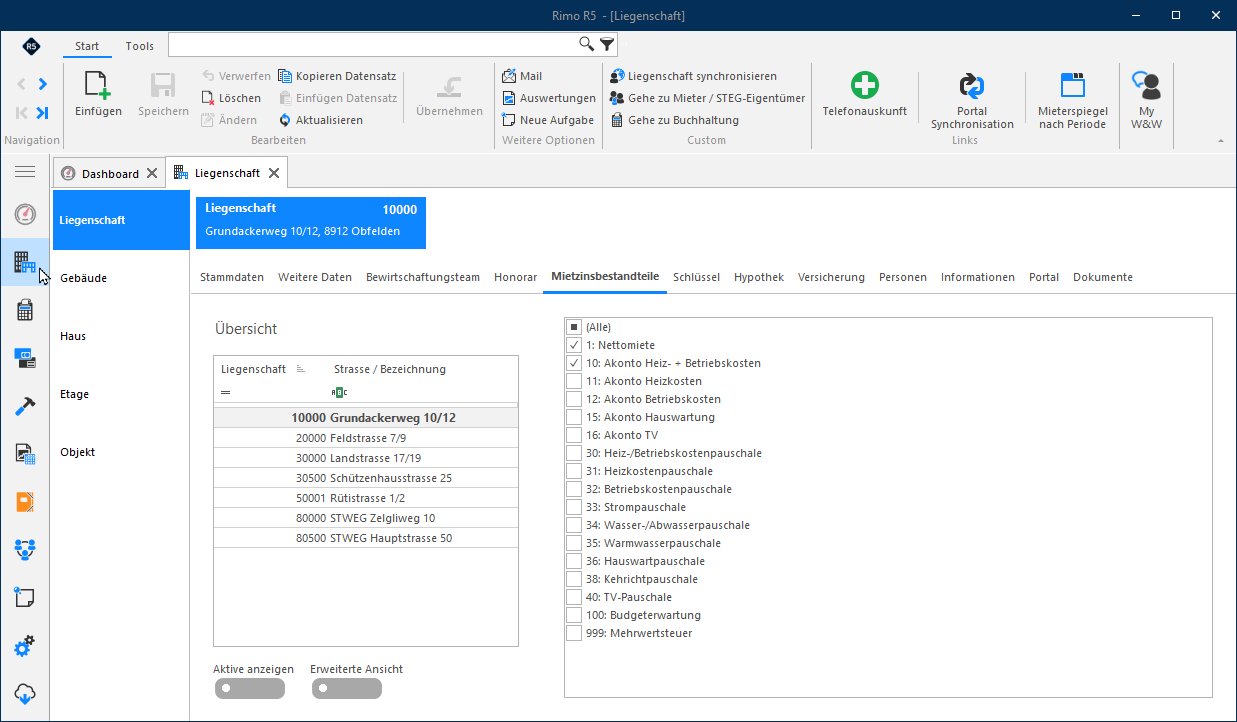Open the gears settings sidebar icon
The height and width of the screenshot is (722, 1237).
pyautogui.click(x=25, y=646)
